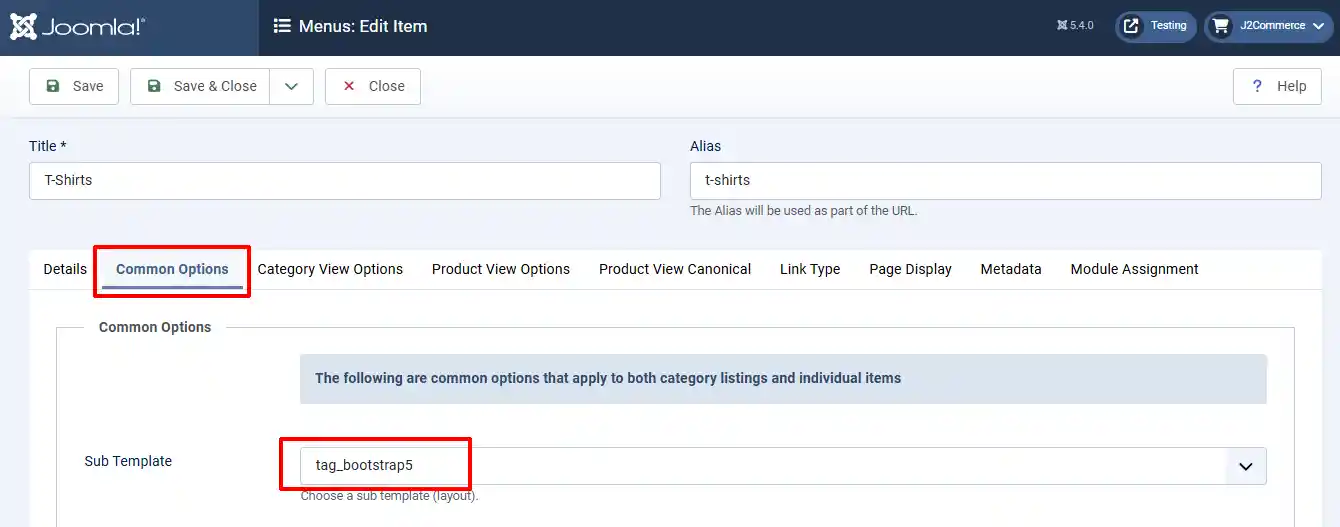Click the shopping cart icon on J2Commerce
The image size is (1340, 527).
[x=1220, y=27]
